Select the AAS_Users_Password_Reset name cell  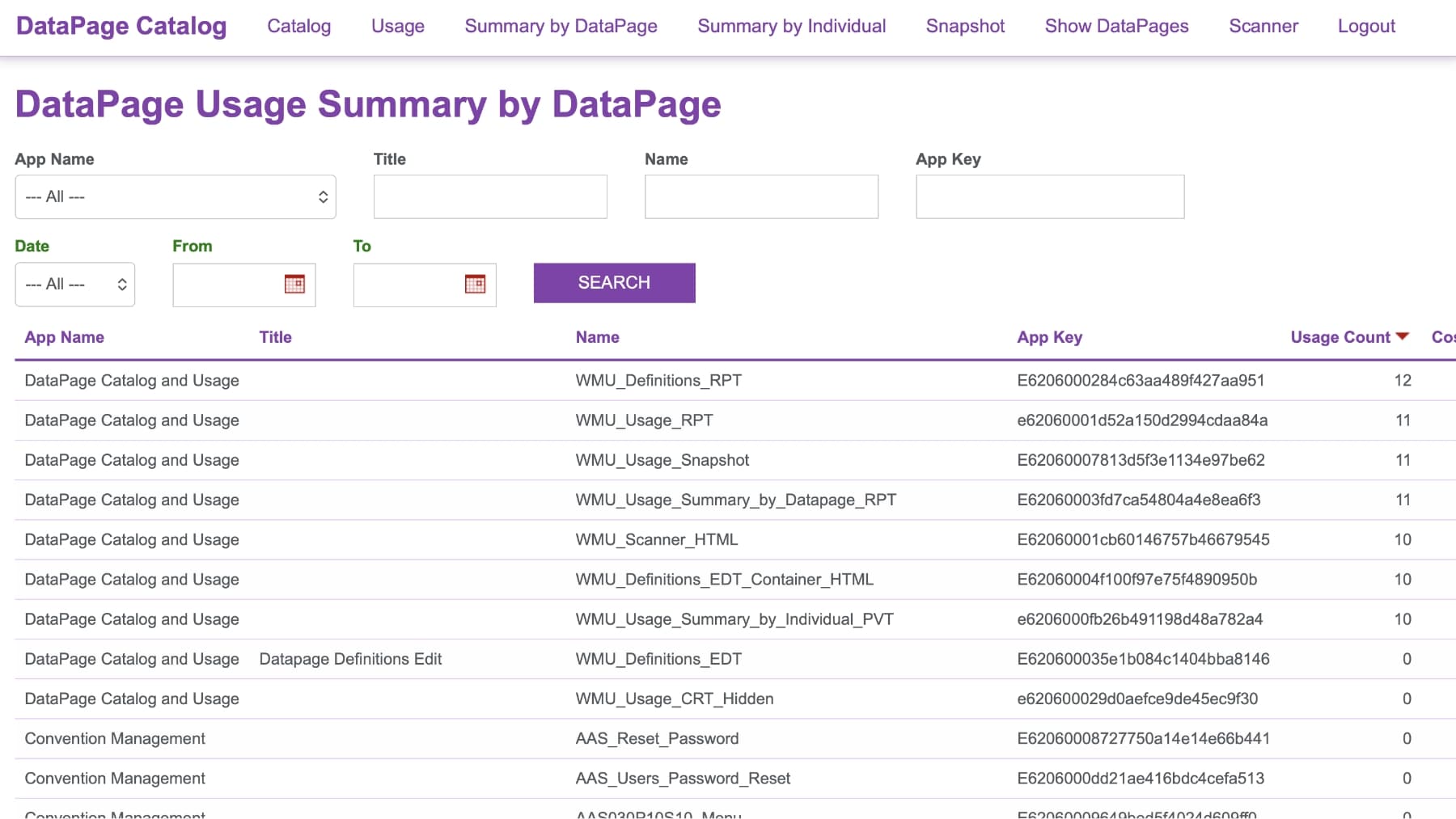[683, 778]
